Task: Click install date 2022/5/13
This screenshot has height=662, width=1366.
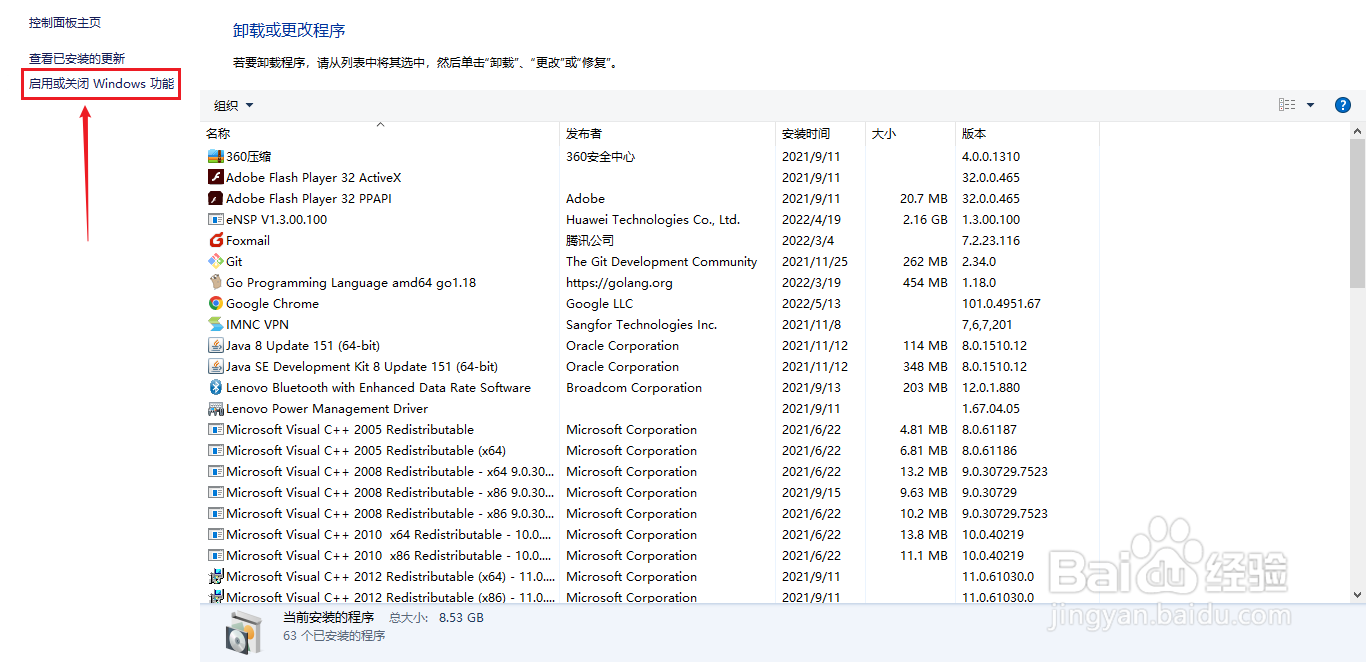Action: click(812, 303)
